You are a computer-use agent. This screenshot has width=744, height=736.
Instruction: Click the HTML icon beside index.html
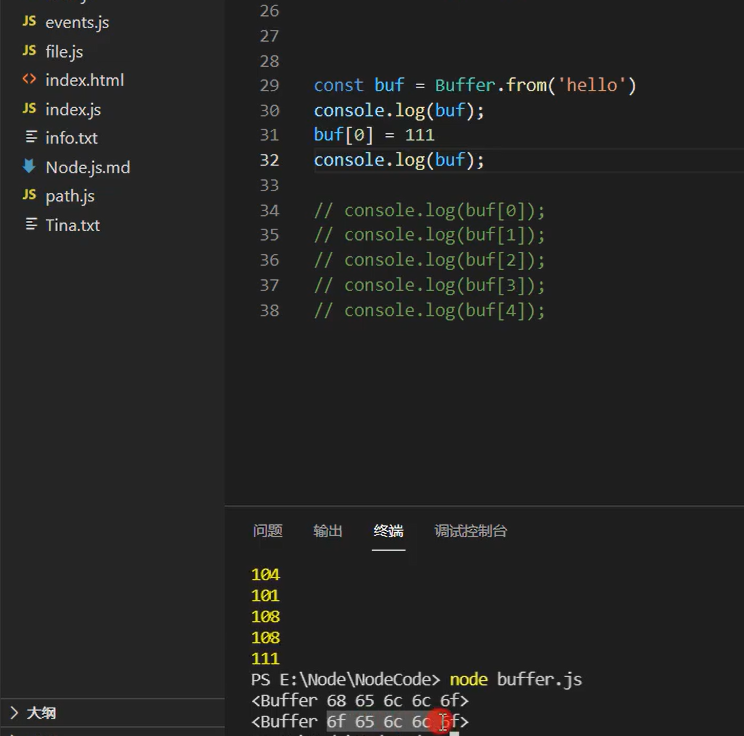[29, 79]
